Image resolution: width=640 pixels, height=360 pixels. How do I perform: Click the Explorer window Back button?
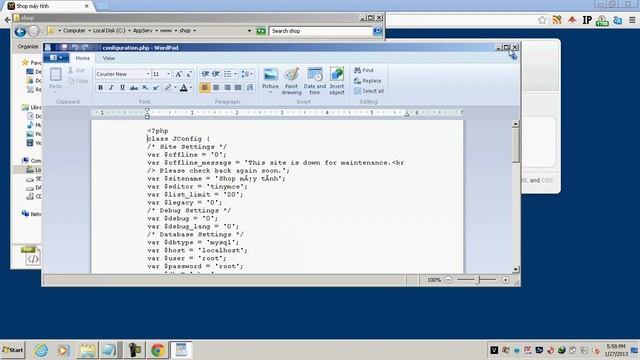click(20, 31)
